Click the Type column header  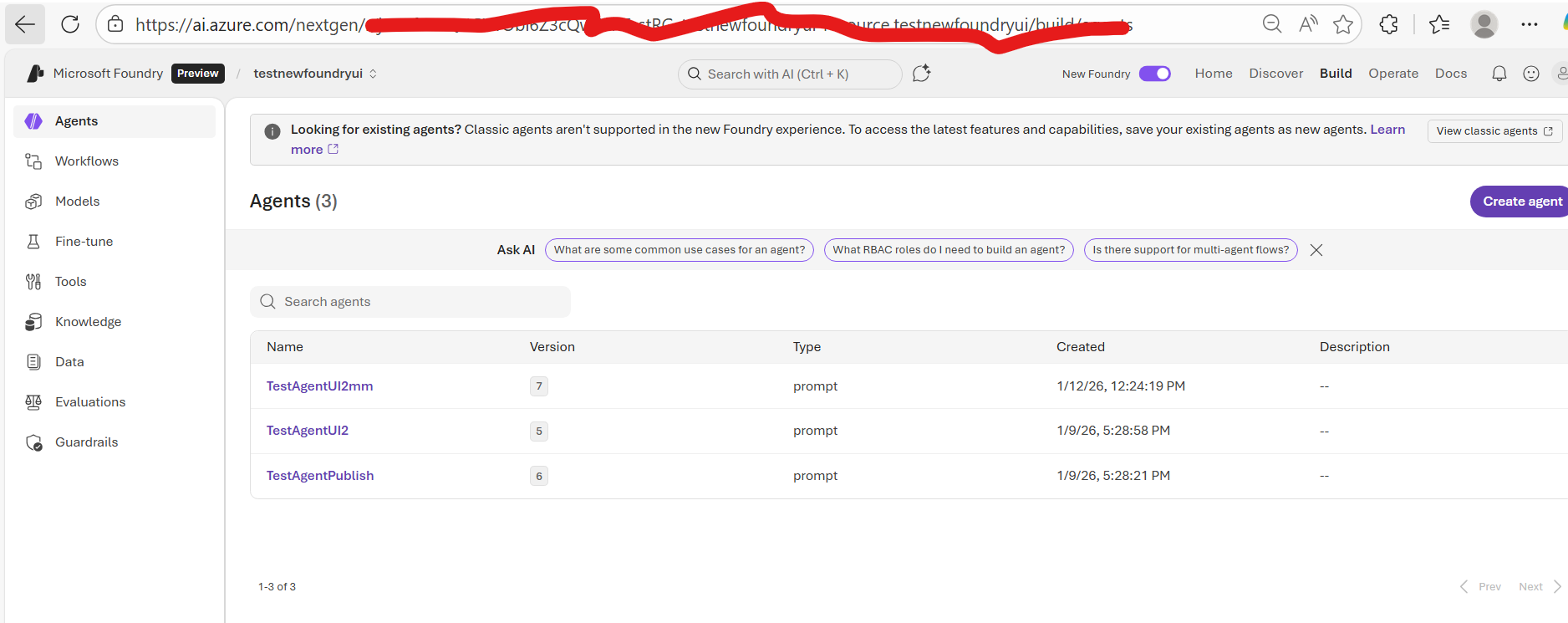[807, 347]
